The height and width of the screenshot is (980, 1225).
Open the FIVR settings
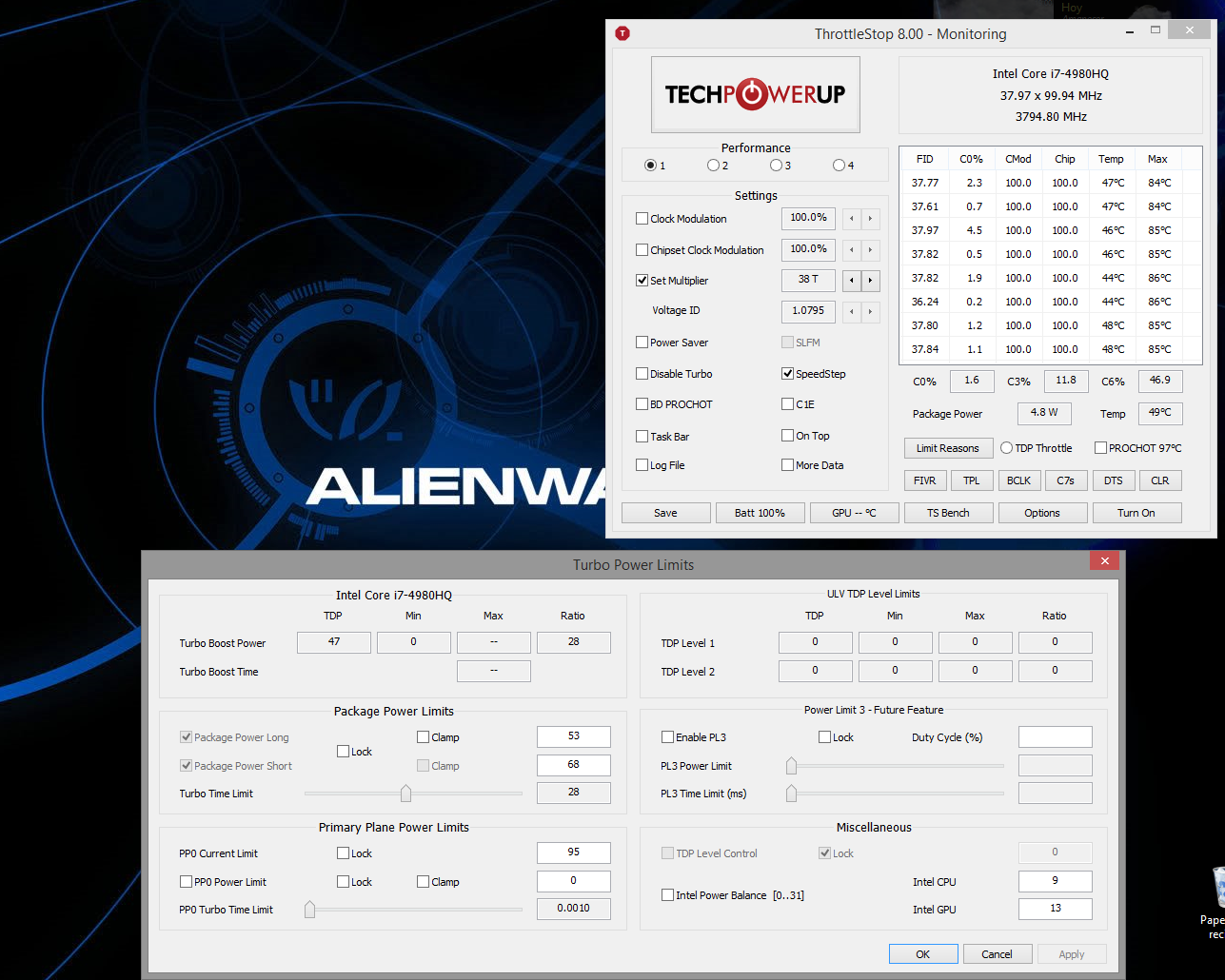pos(924,480)
